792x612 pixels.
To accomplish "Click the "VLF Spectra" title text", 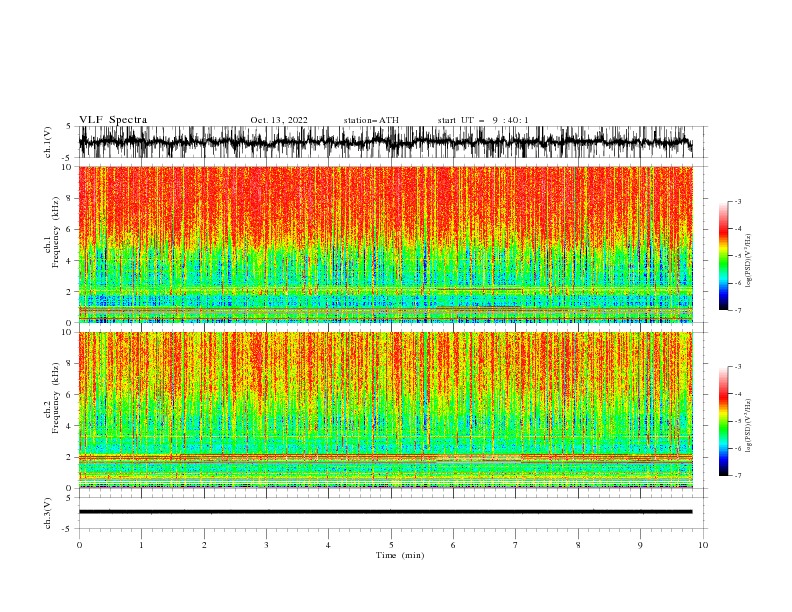I will (113, 120).
